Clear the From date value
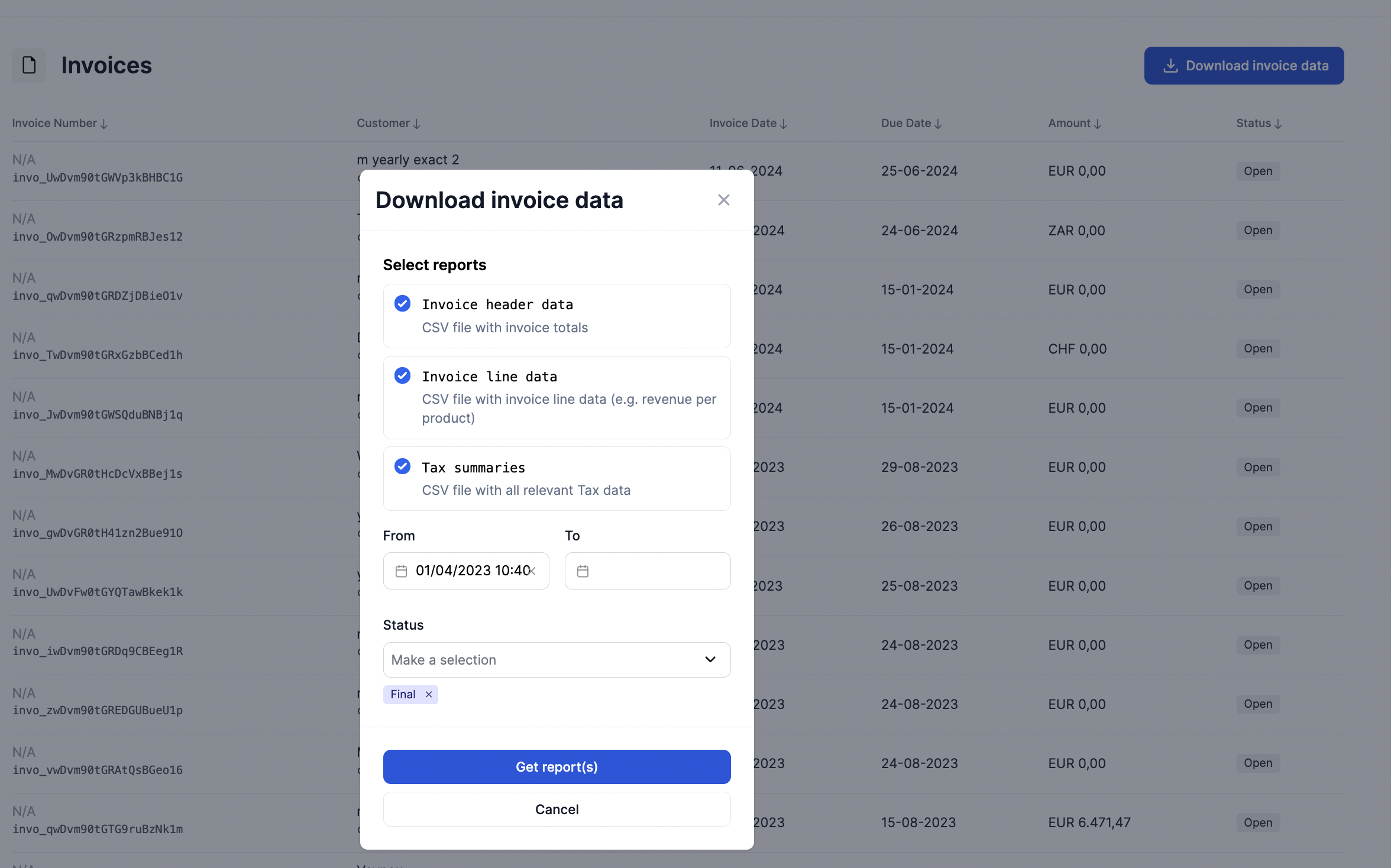 click(532, 571)
